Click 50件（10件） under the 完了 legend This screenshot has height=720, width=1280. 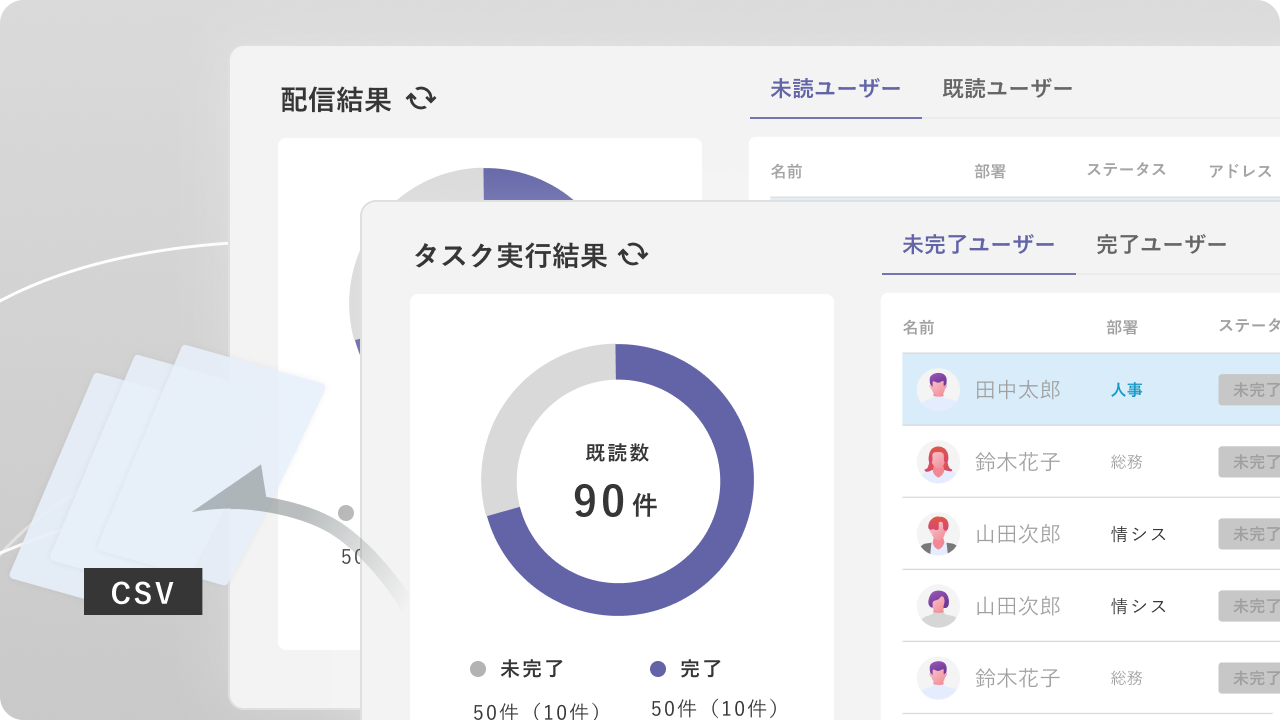(x=715, y=709)
